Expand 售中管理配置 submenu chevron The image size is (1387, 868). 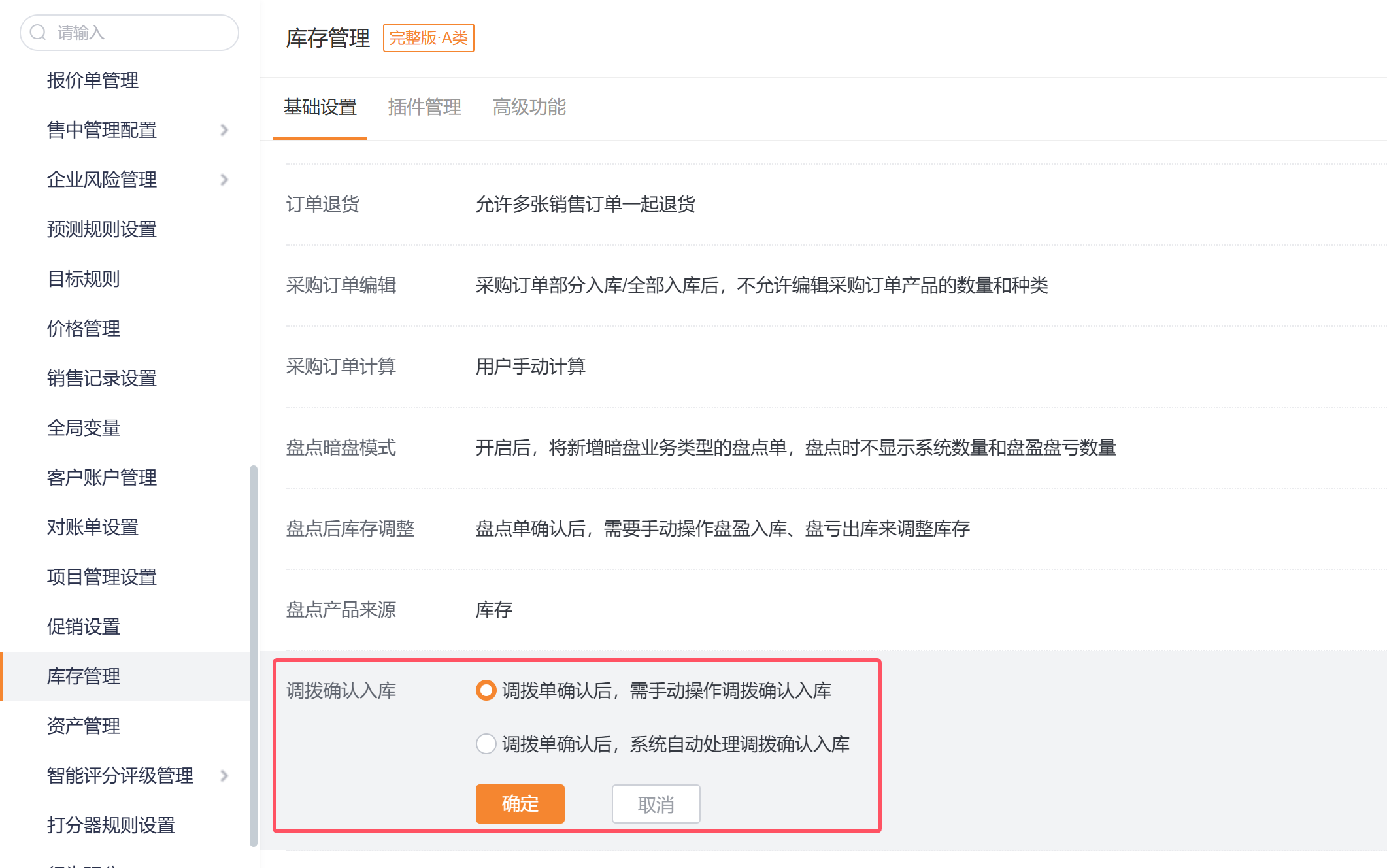click(224, 130)
